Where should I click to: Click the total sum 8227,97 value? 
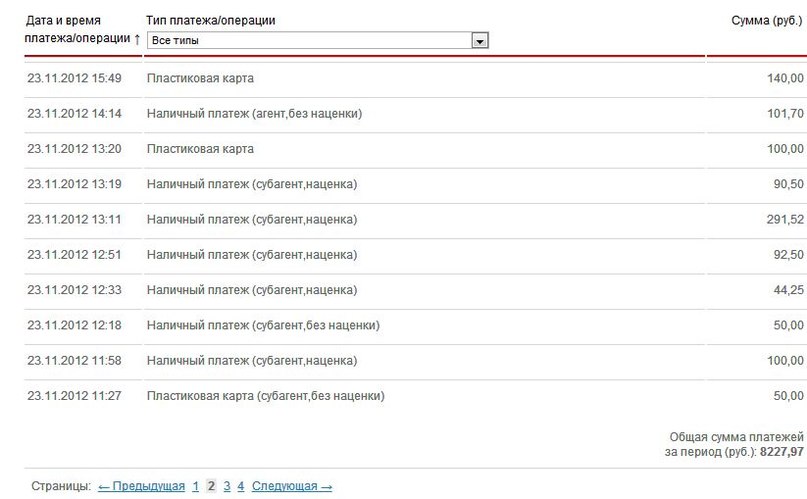pyautogui.click(x=782, y=452)
